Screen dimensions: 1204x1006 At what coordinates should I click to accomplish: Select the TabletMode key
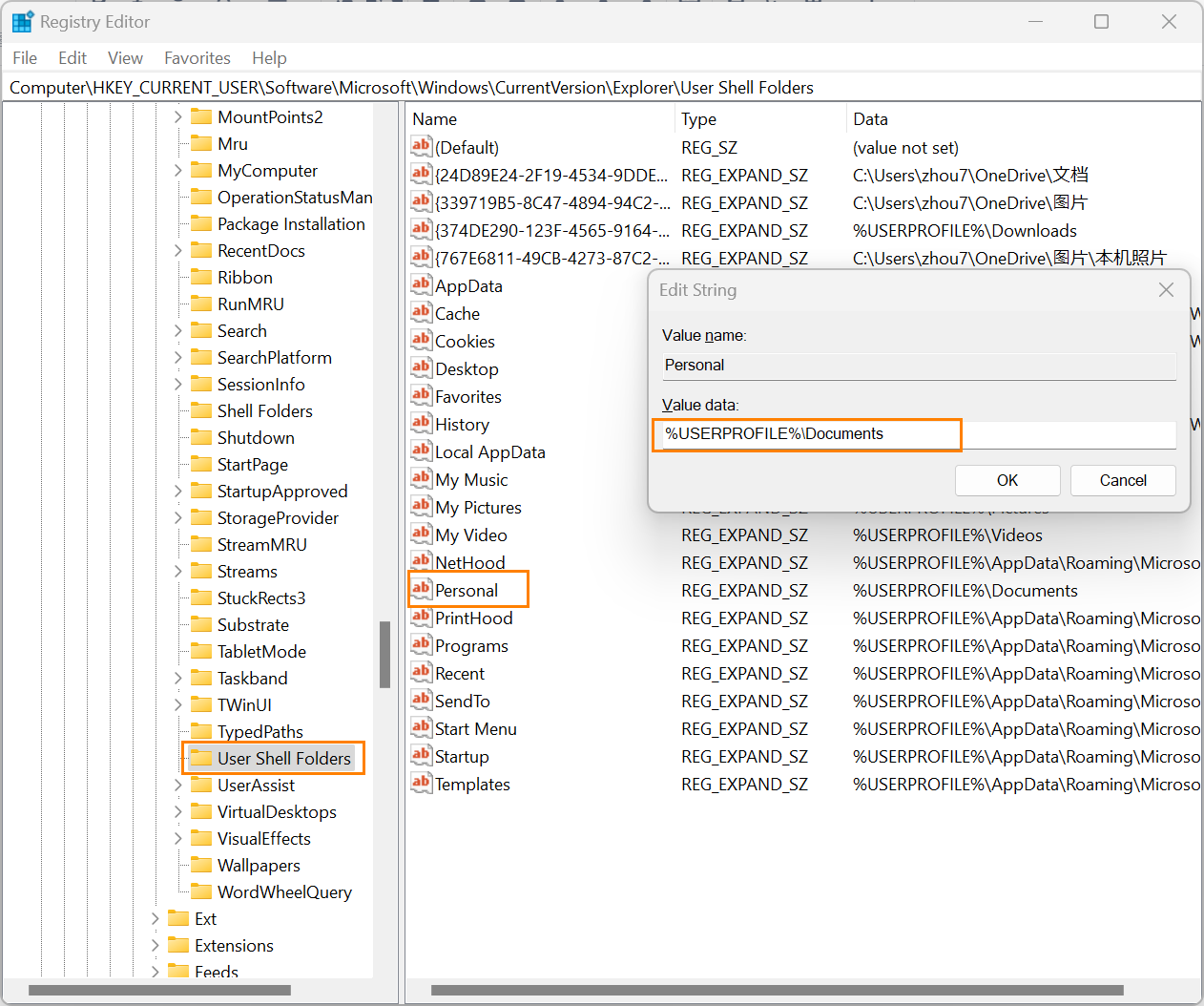click(261, 651)
